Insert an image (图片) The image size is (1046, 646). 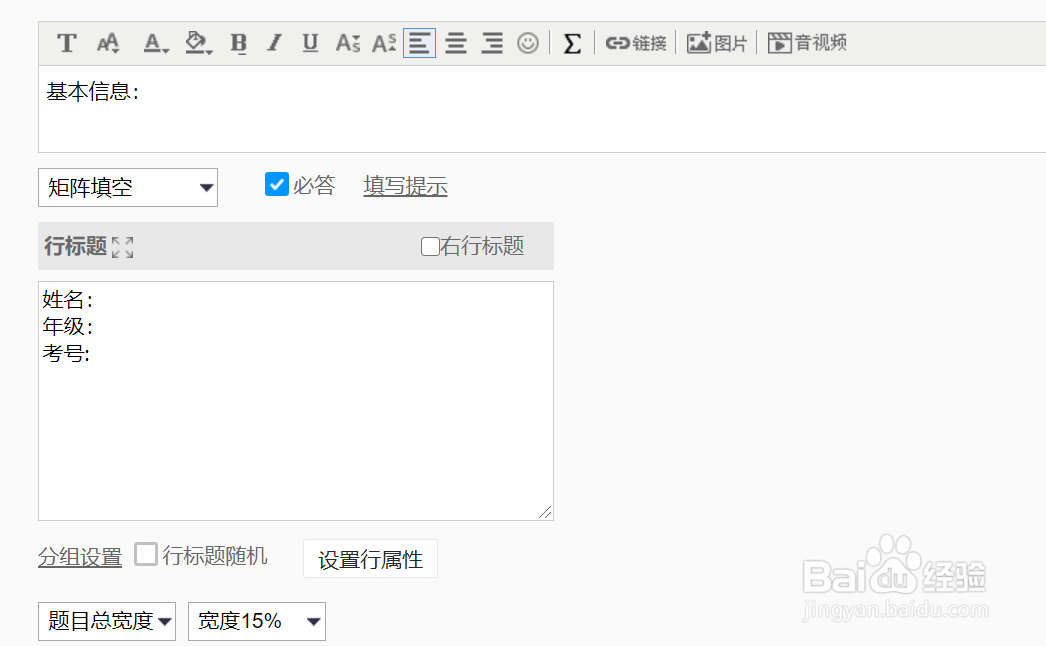716,43
